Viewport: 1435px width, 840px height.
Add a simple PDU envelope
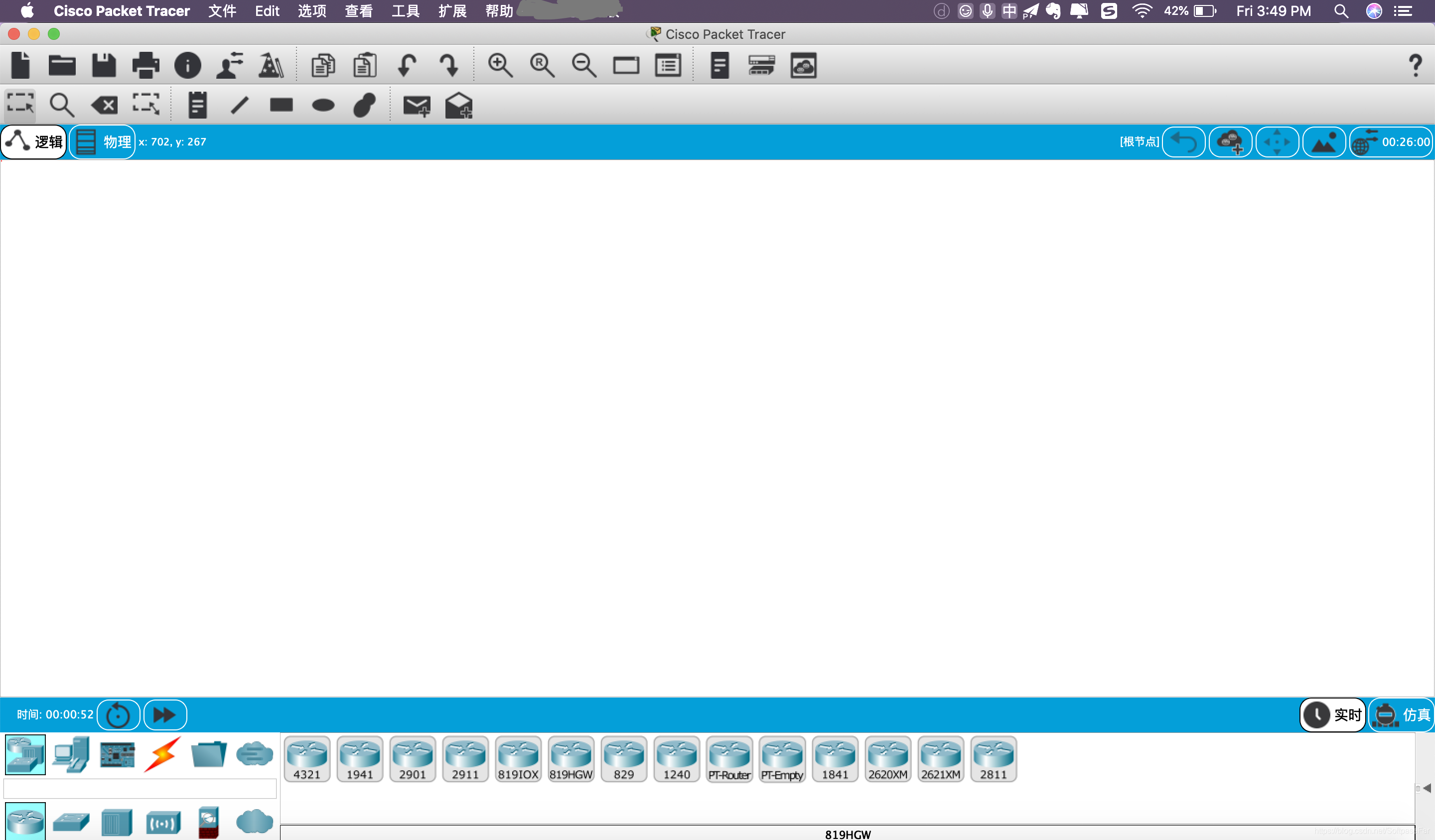pos(417,105)
